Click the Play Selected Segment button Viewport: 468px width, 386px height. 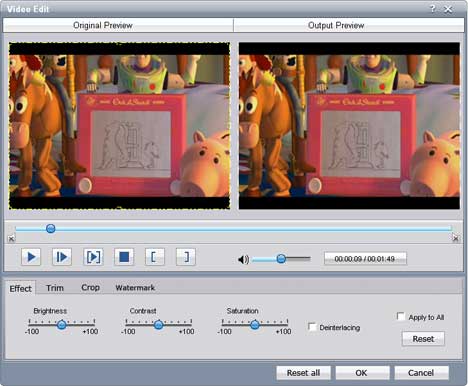click(93, 257)
